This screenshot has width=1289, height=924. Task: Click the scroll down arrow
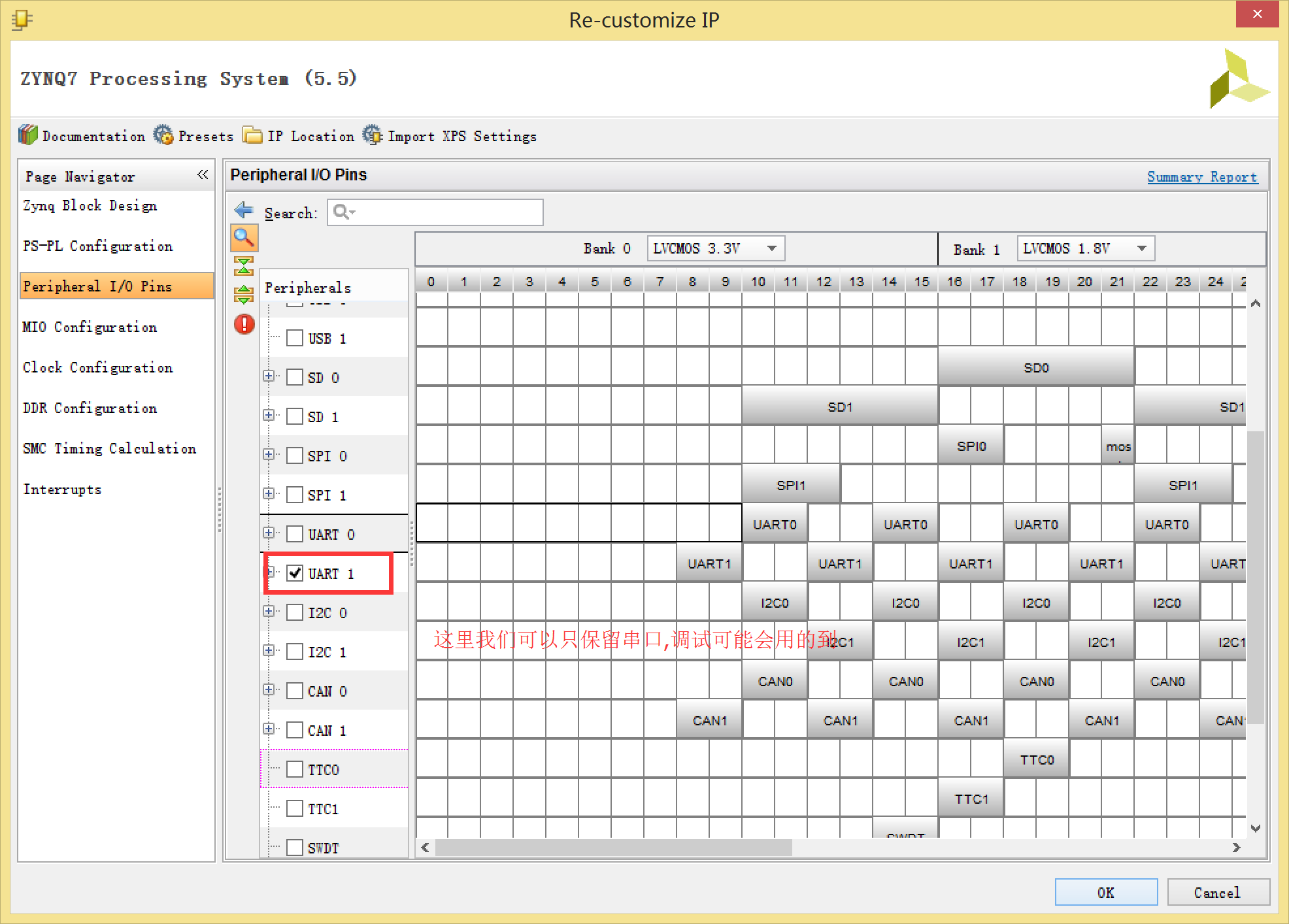(1256, 828)
